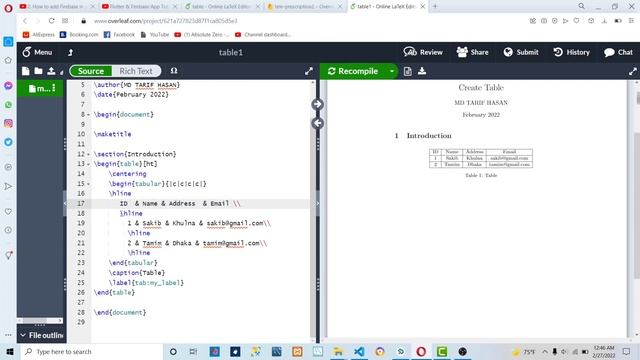This screenshot has width=640, height=360.
Task: Open the AliExpress bookmark
Action: (x=39, y=35)
